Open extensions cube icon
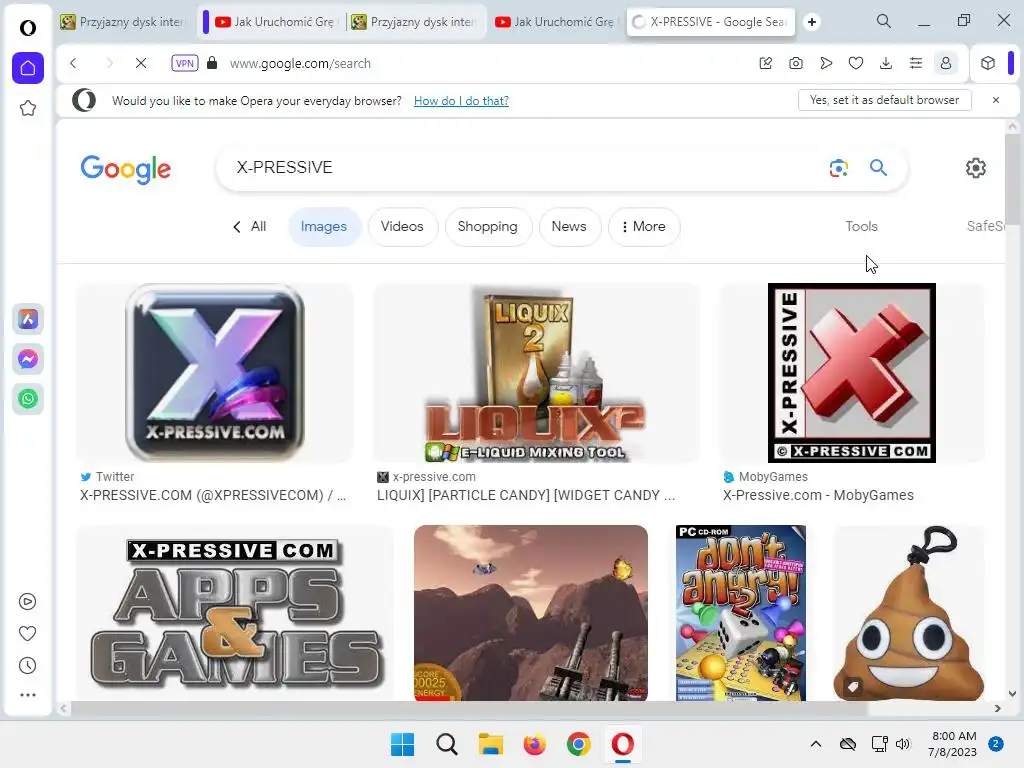The image size is (1024, 768). point(987,63)
